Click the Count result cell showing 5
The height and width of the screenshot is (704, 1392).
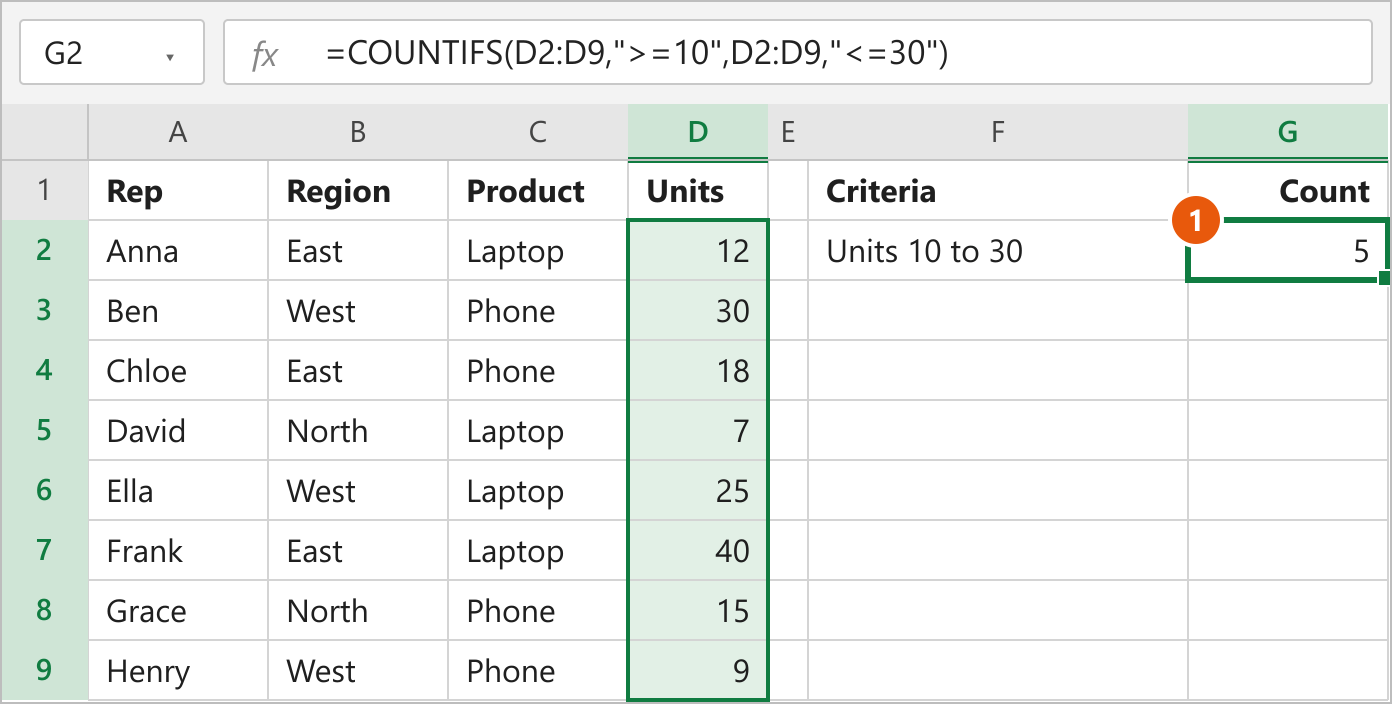[x=1289, y=251]
